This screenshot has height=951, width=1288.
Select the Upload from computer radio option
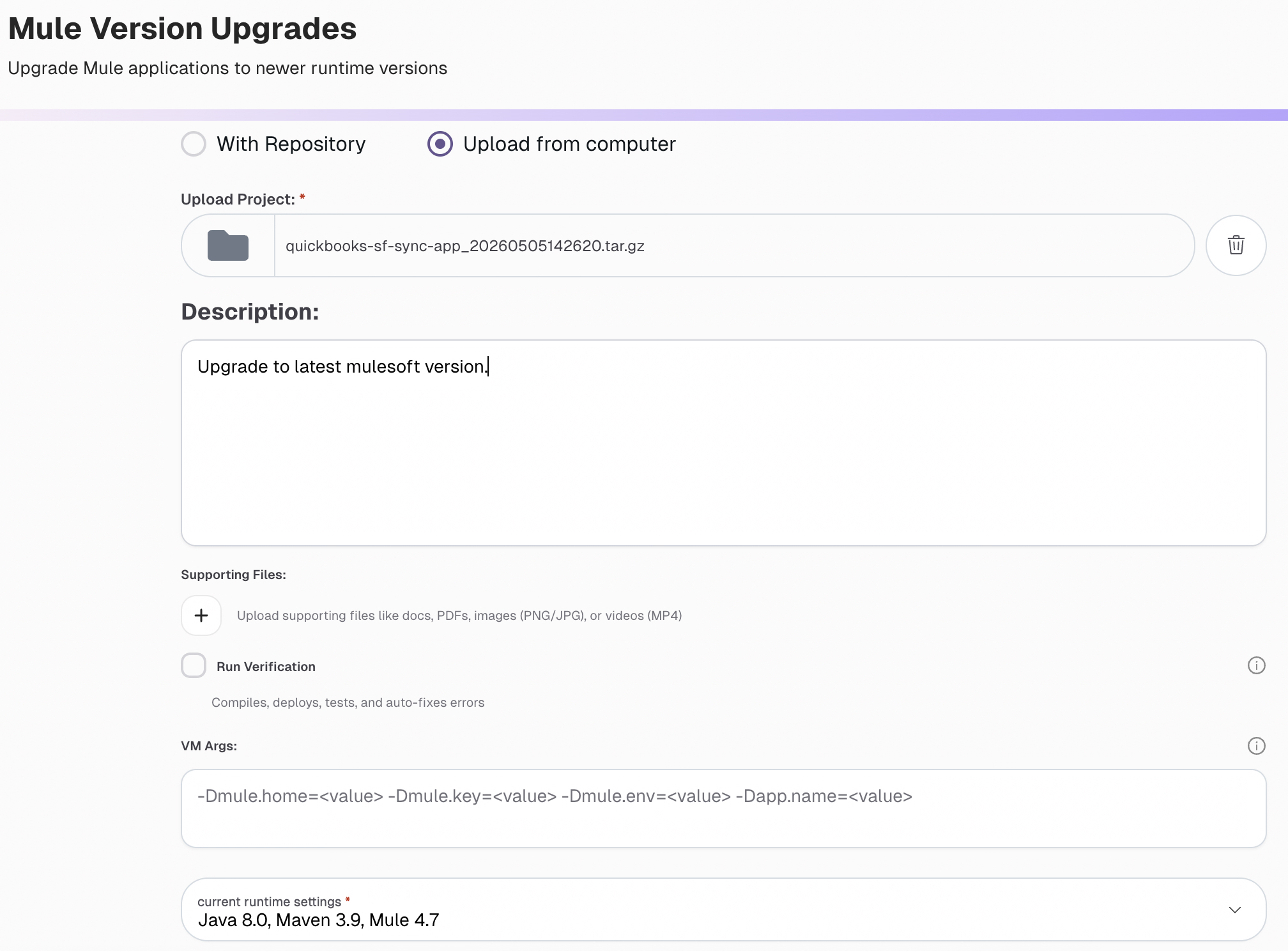[440, 144]
